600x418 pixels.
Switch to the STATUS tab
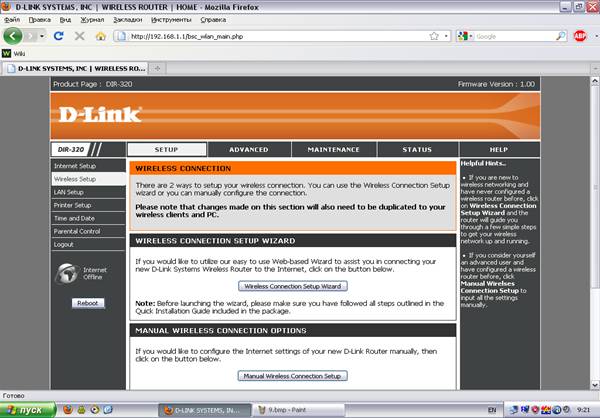(x=417, y=149)
